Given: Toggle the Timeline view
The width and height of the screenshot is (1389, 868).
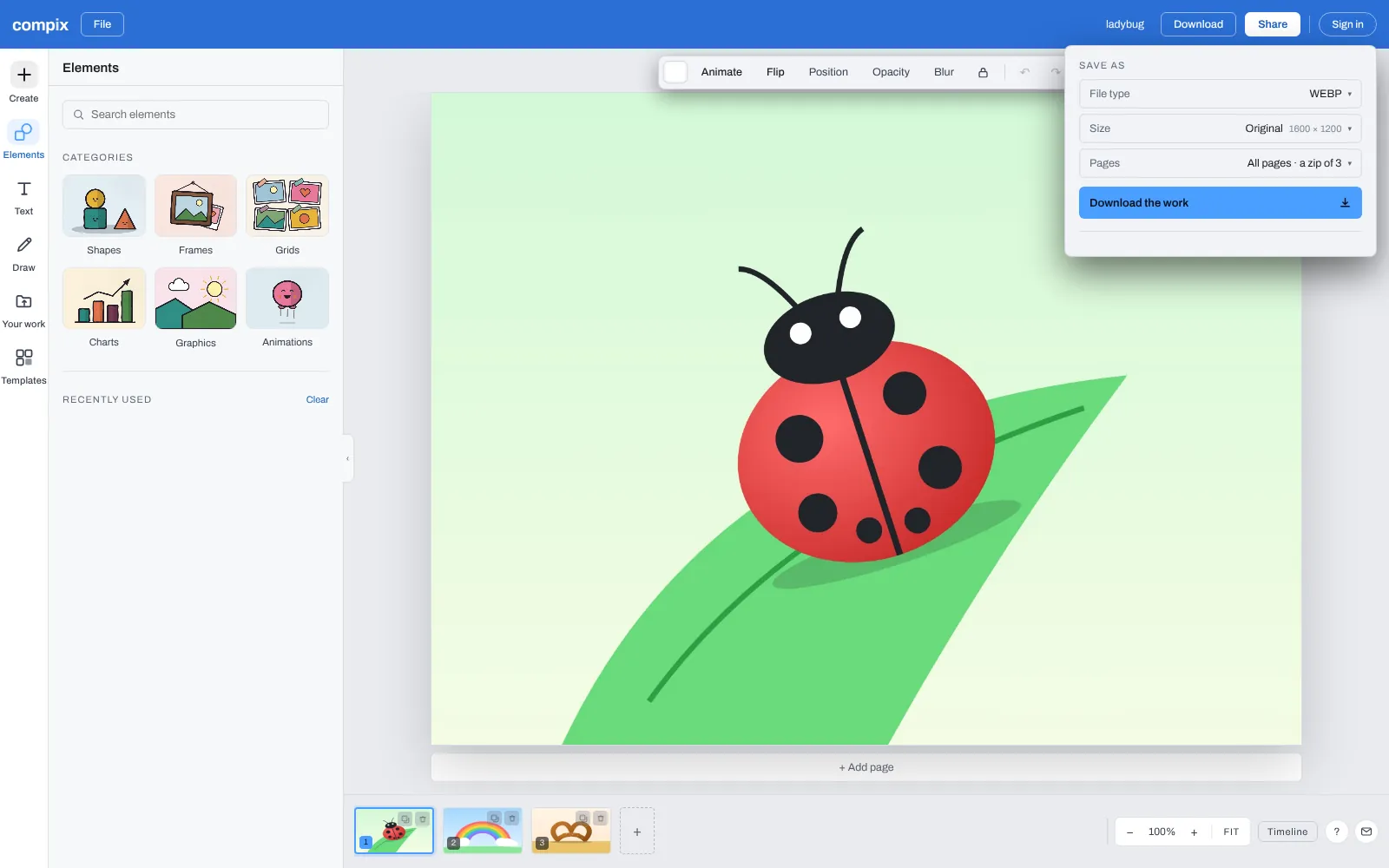Looking at the screenshot, I should click(1287, 832).
